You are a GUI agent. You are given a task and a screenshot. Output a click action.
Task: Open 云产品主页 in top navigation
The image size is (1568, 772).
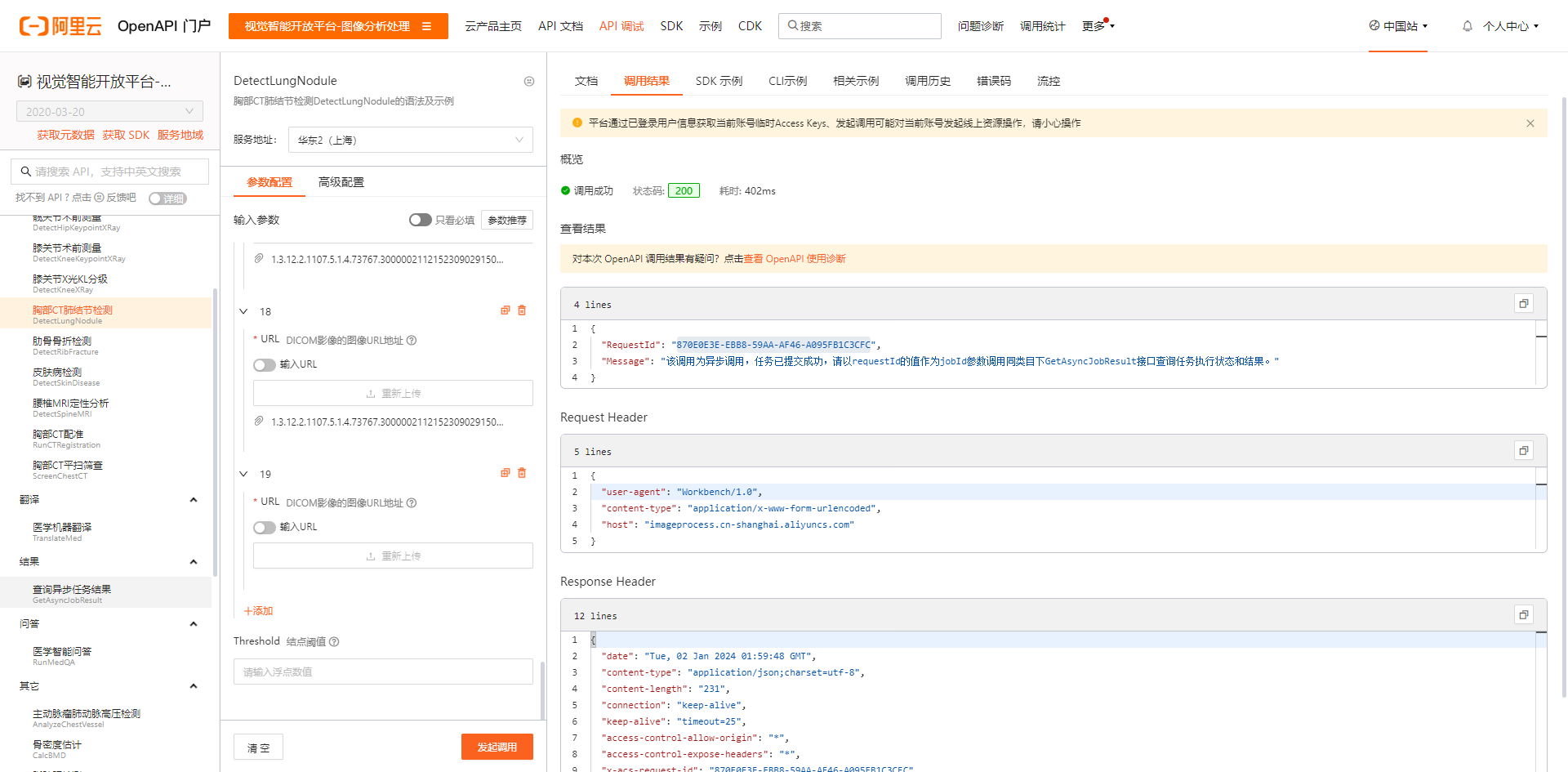click(493, 26)
